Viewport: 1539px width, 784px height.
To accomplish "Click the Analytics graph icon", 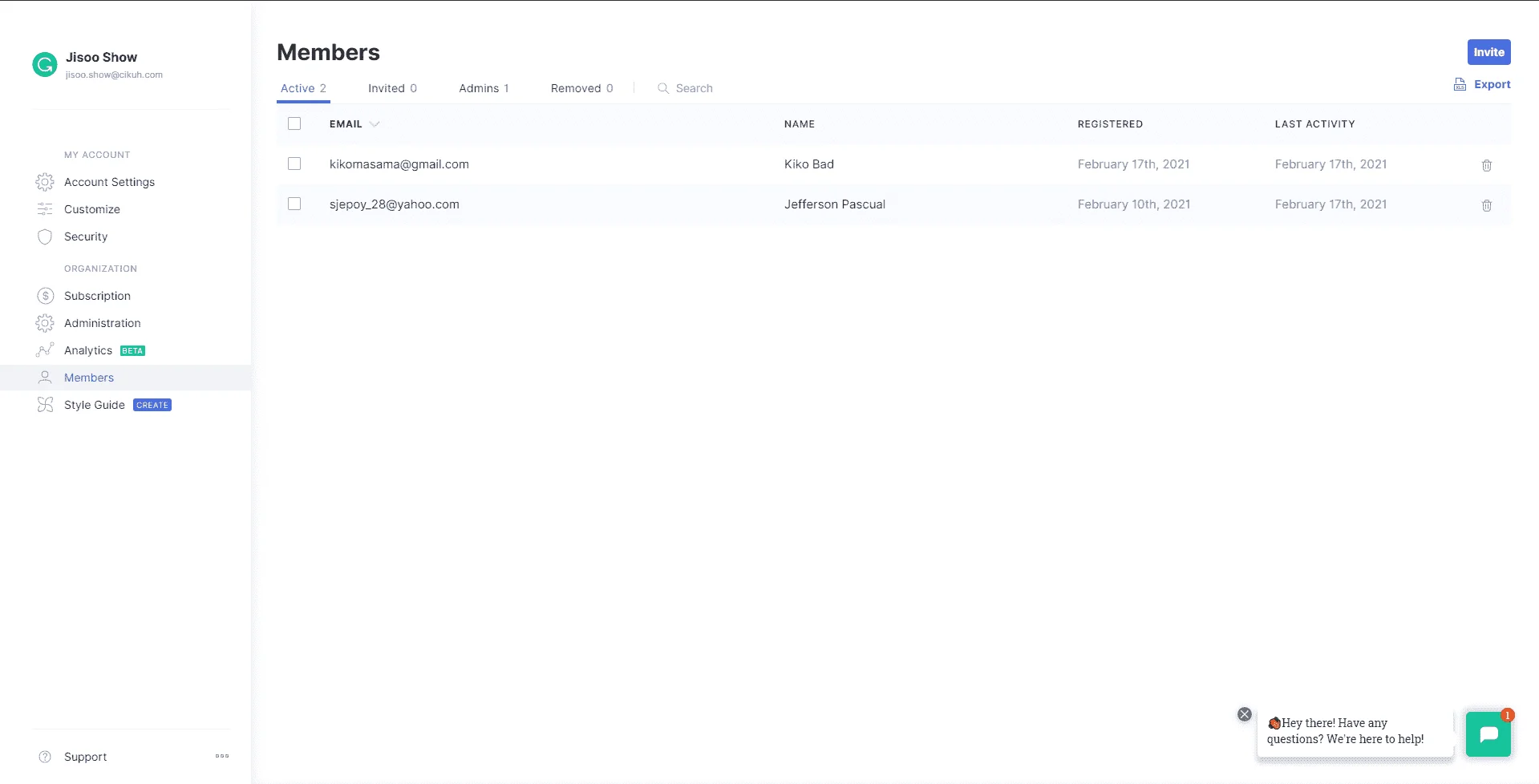I will 45,350.
